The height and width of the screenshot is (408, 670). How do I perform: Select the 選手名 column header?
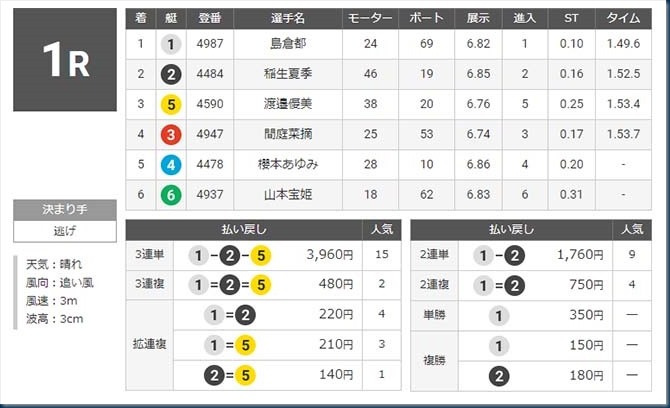[288, 18]
